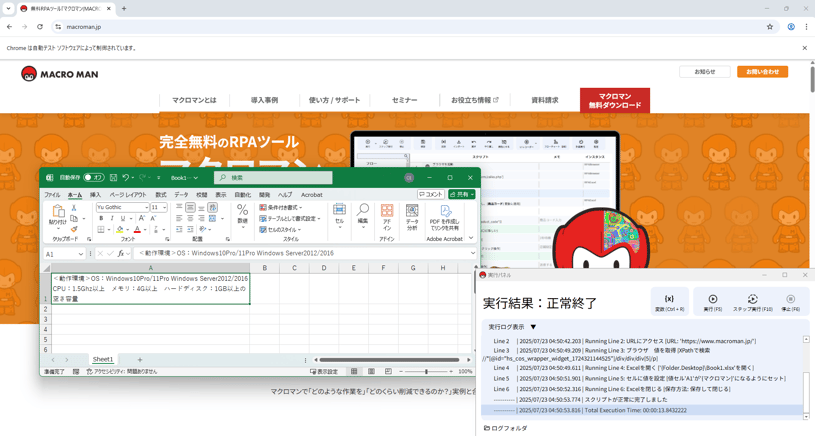The image size is (815, 436).
Task: Switch to the Insert (挿入) ribbon tab
Action: click(95, 195)
